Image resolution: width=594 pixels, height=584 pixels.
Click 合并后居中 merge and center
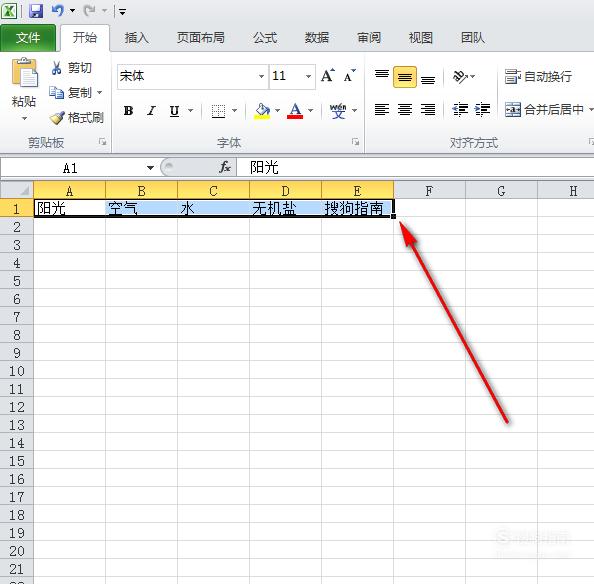coord(544,109)
